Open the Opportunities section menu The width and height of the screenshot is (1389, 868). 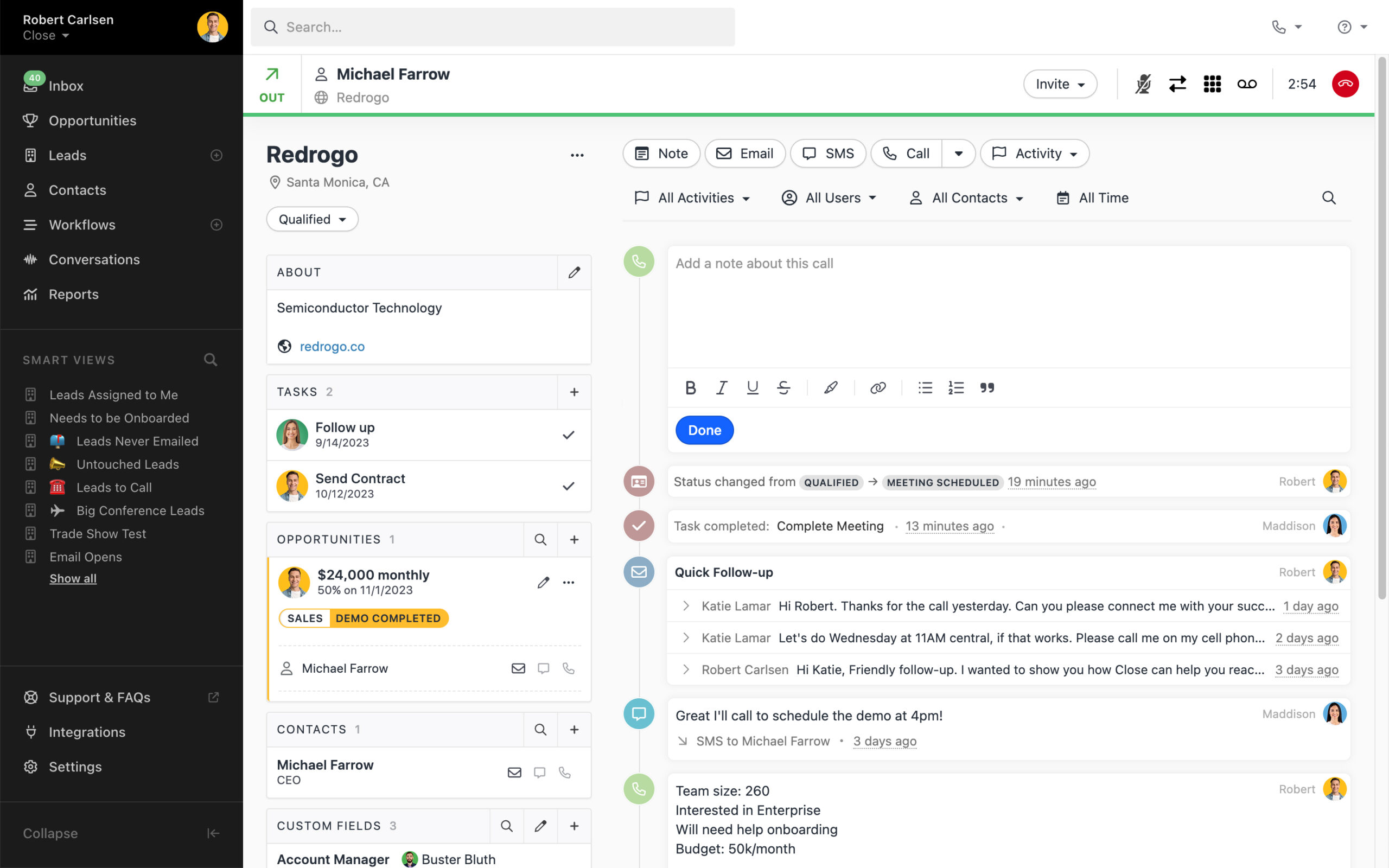coord(568,582)
